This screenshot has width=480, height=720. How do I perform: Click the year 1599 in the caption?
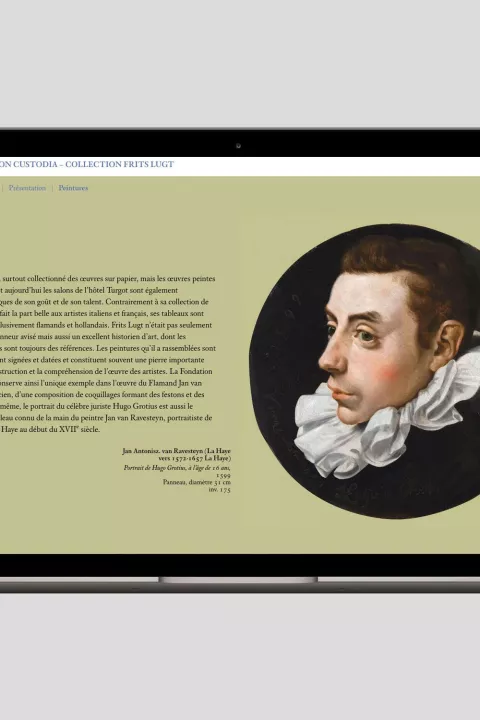pyautogui.click(x=223, y=476)
